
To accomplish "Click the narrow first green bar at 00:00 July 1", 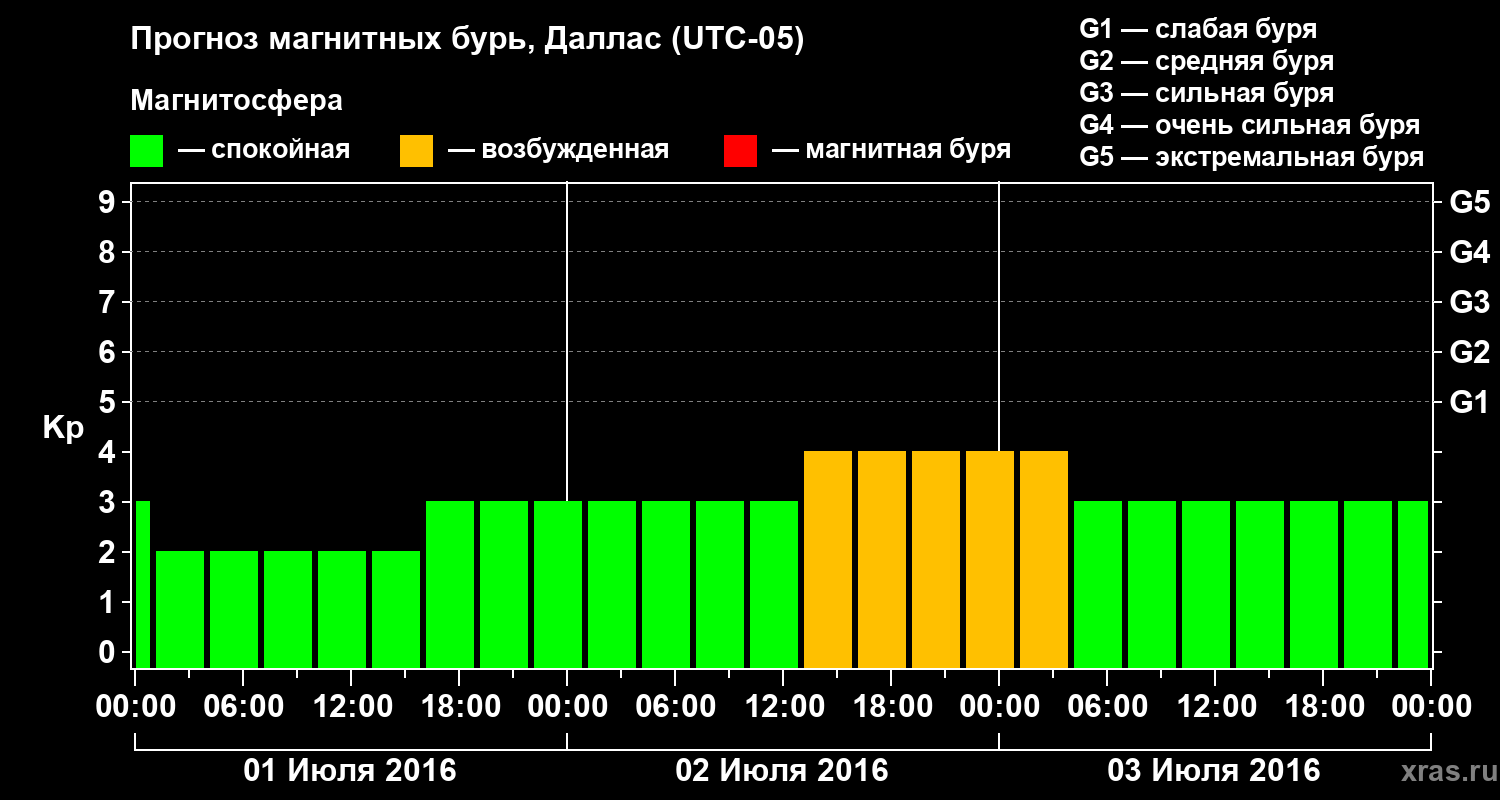I will tap(142, 584).
